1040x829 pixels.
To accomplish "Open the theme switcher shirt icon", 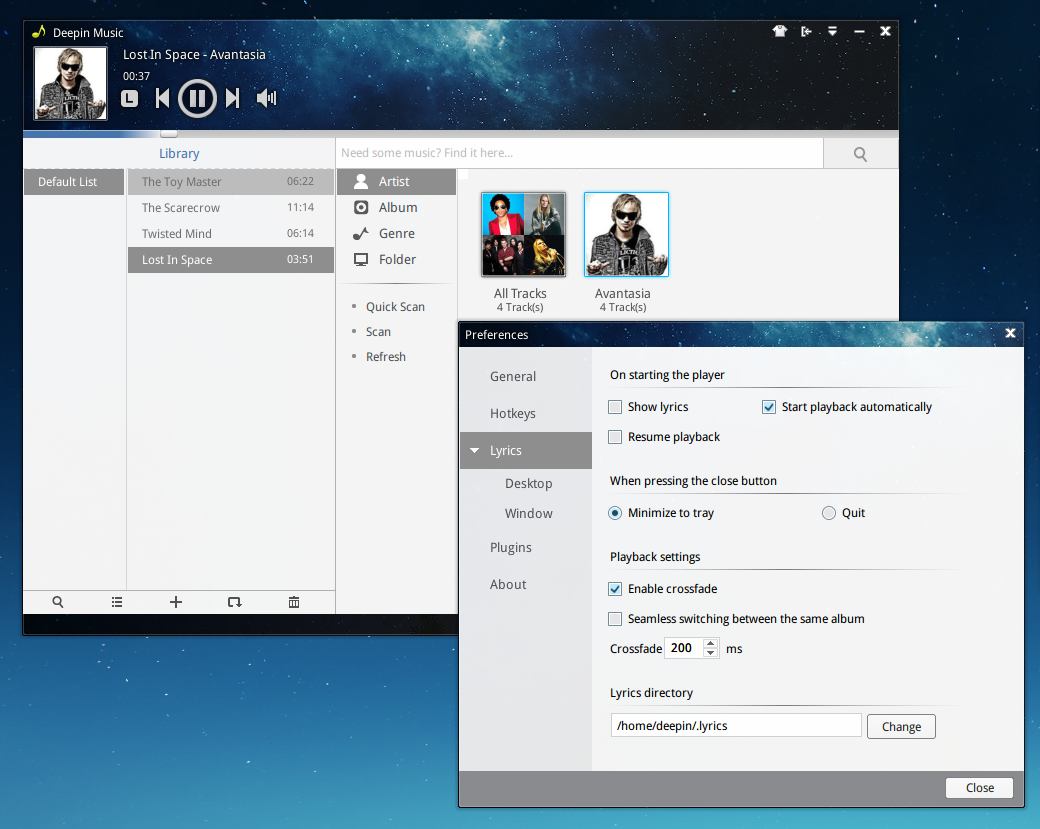I will 779,31.
